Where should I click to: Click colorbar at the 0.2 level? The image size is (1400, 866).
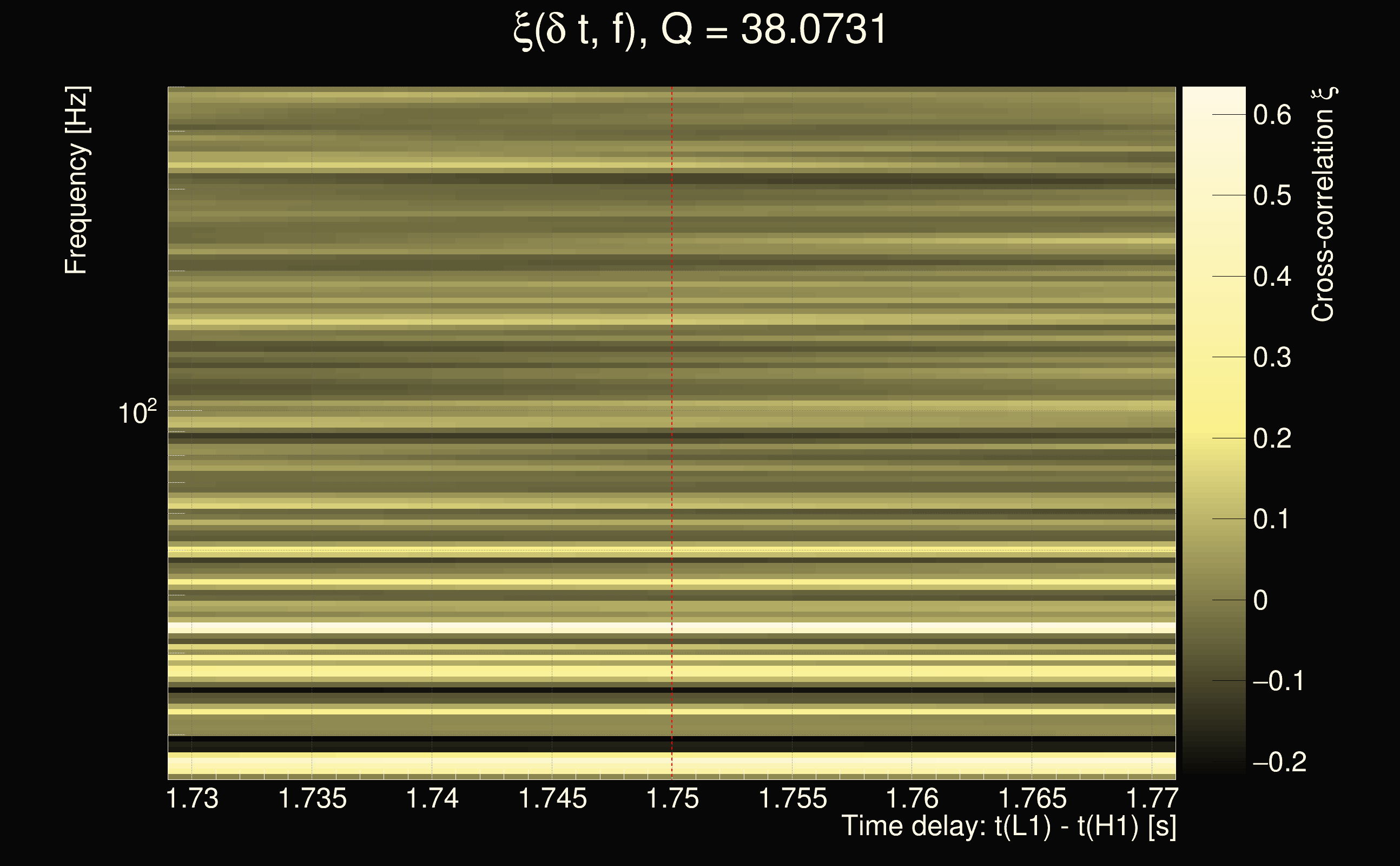1213,438
